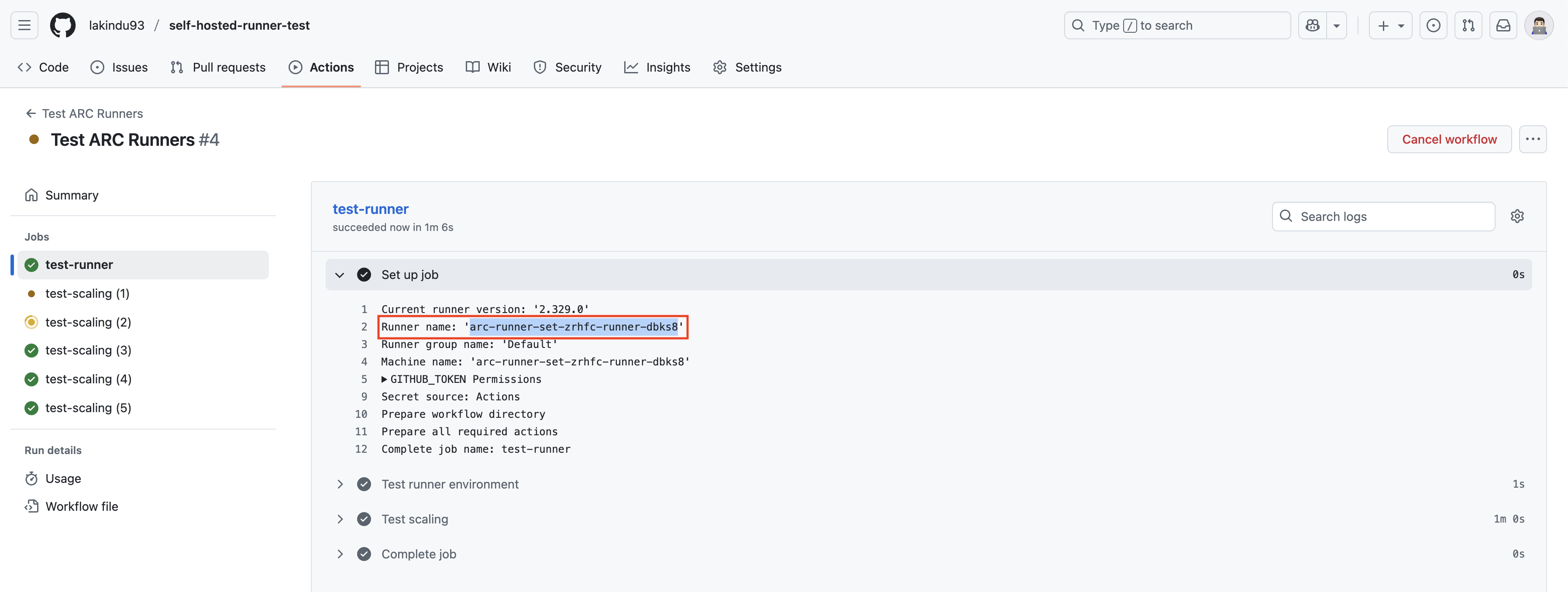1568x592 pixels.
Task: Cancel the running workflow
Action: (x=1449, y=139)
